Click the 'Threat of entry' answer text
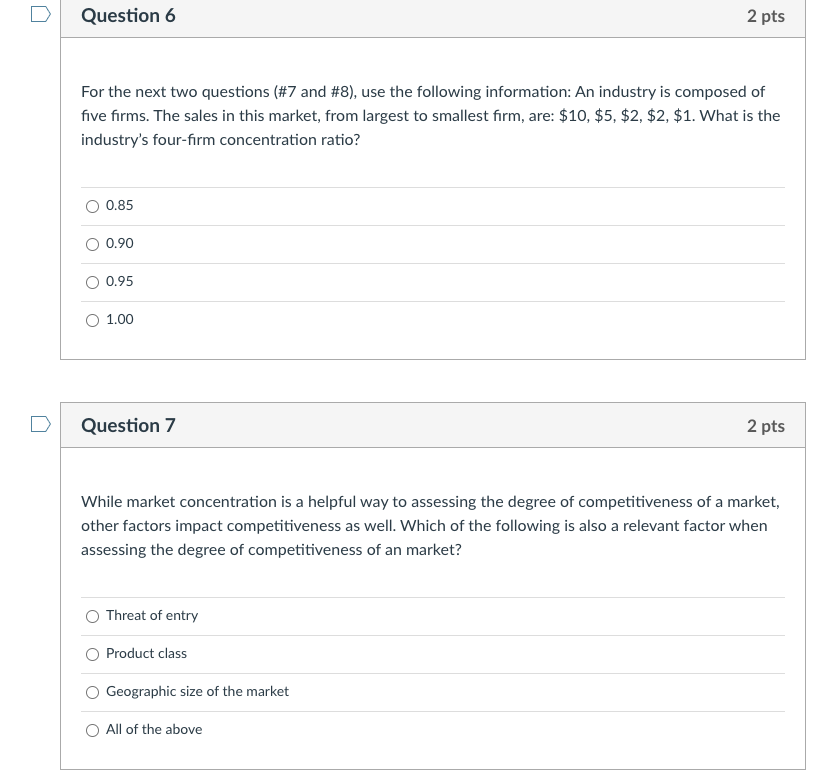 [x=152, y=615]
